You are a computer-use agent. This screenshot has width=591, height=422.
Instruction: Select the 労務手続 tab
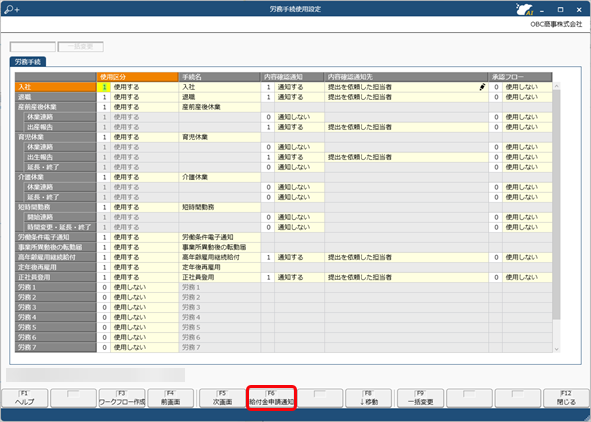[28, 62]
